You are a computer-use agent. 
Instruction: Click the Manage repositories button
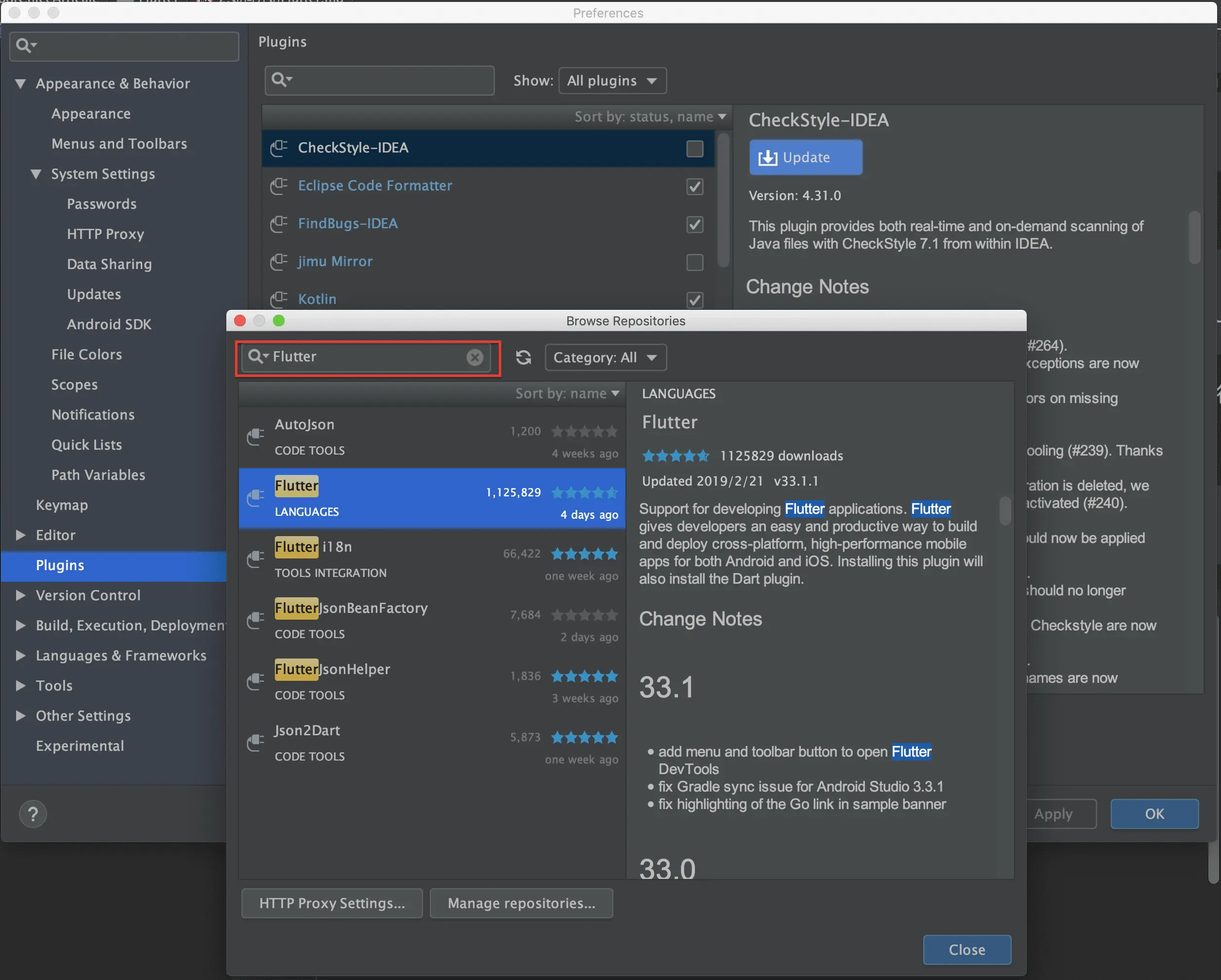point(521,903)
